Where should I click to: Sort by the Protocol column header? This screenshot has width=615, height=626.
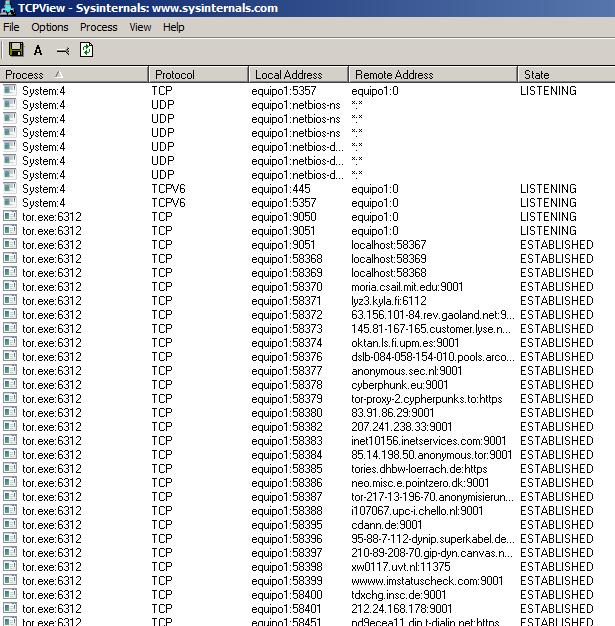tap(198, 75)
